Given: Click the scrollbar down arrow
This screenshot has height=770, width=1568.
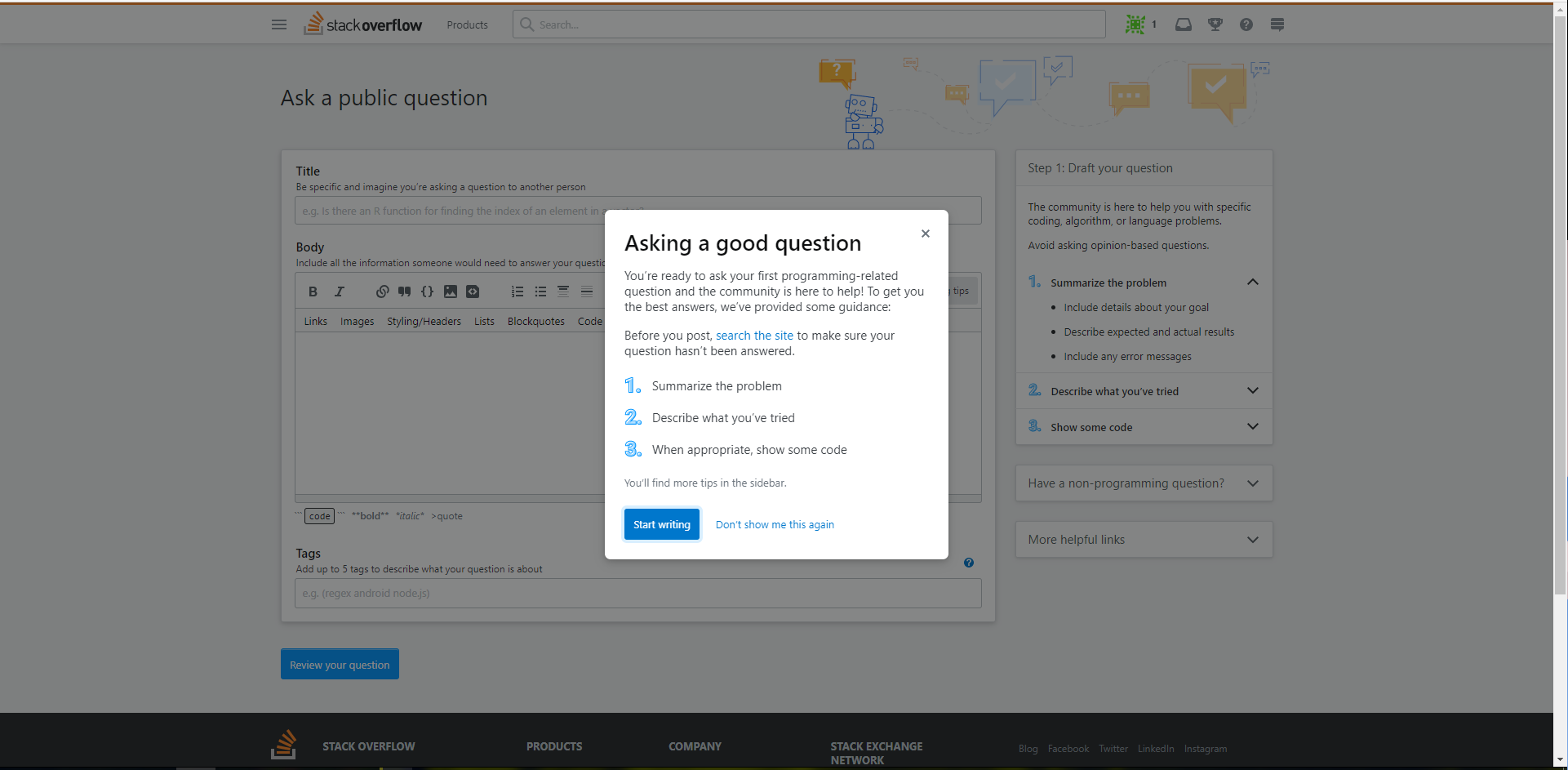Looking at the screenshot, I should 1560,760.
